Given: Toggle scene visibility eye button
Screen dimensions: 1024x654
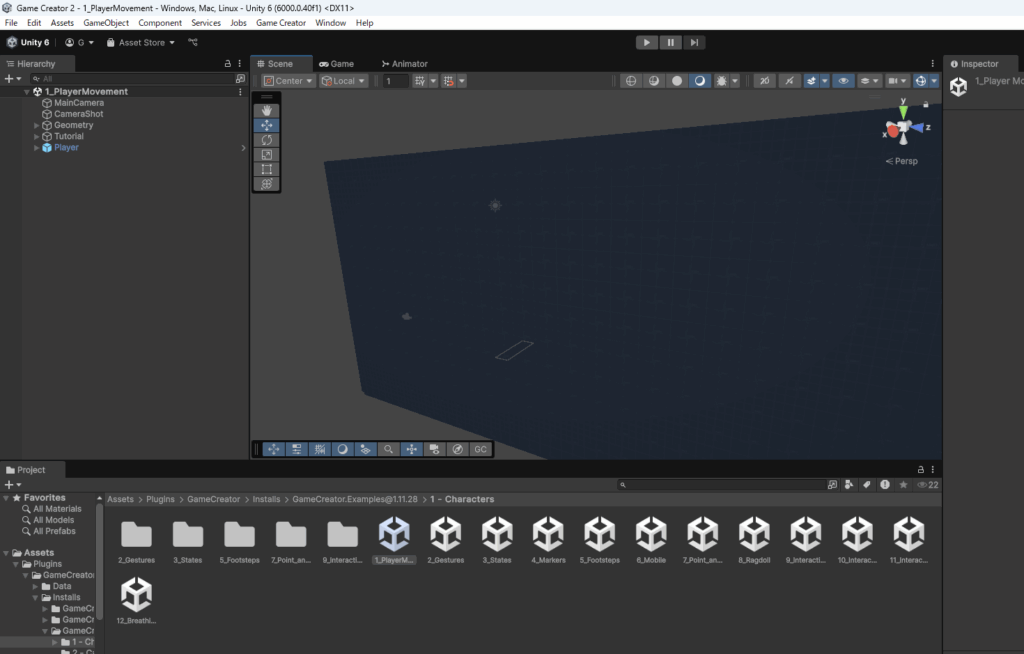Looking at the screenshot, I should click(x=843, y=81).
